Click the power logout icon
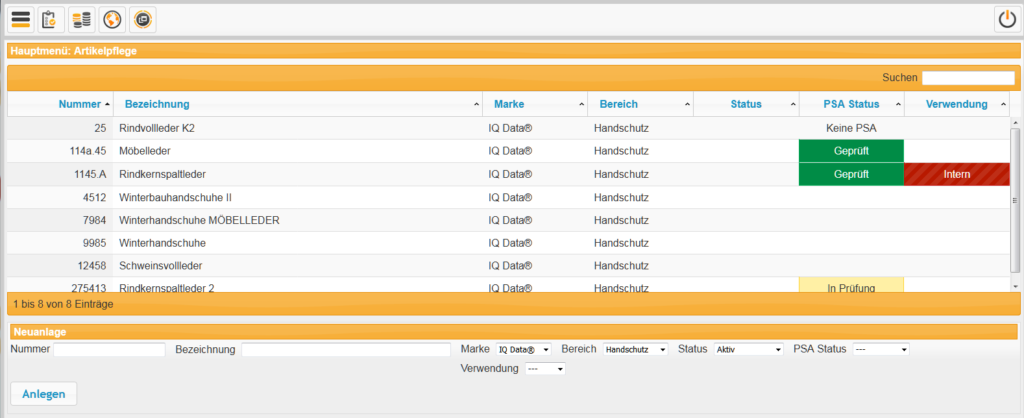Viewport: 1024px width, 418px height. click(x=1006, y=20)
